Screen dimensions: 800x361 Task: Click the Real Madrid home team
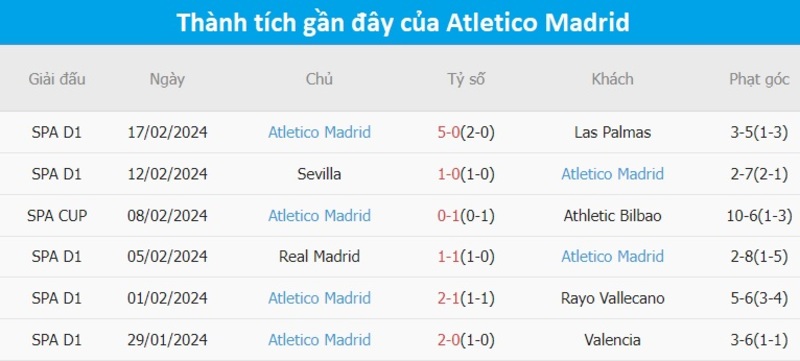[x=319, y=256]
